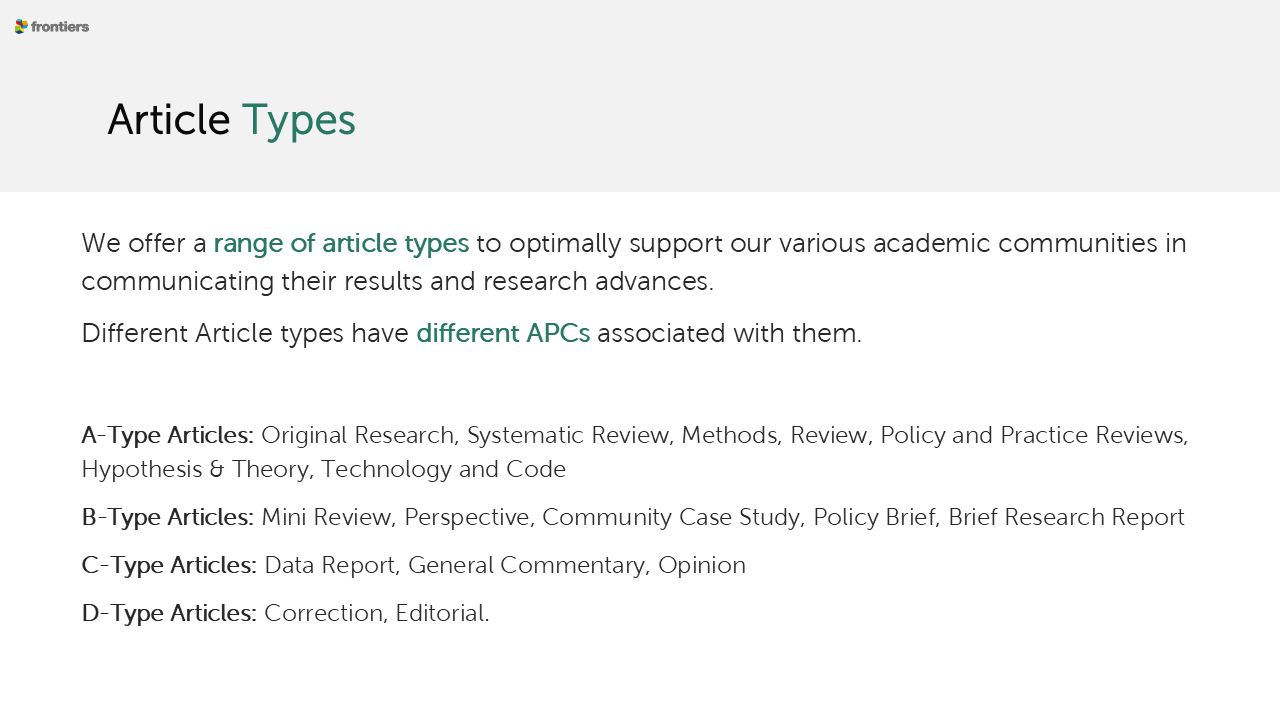
Task: Select the 'B-Type Articles:' bold label
Action: 167,517
